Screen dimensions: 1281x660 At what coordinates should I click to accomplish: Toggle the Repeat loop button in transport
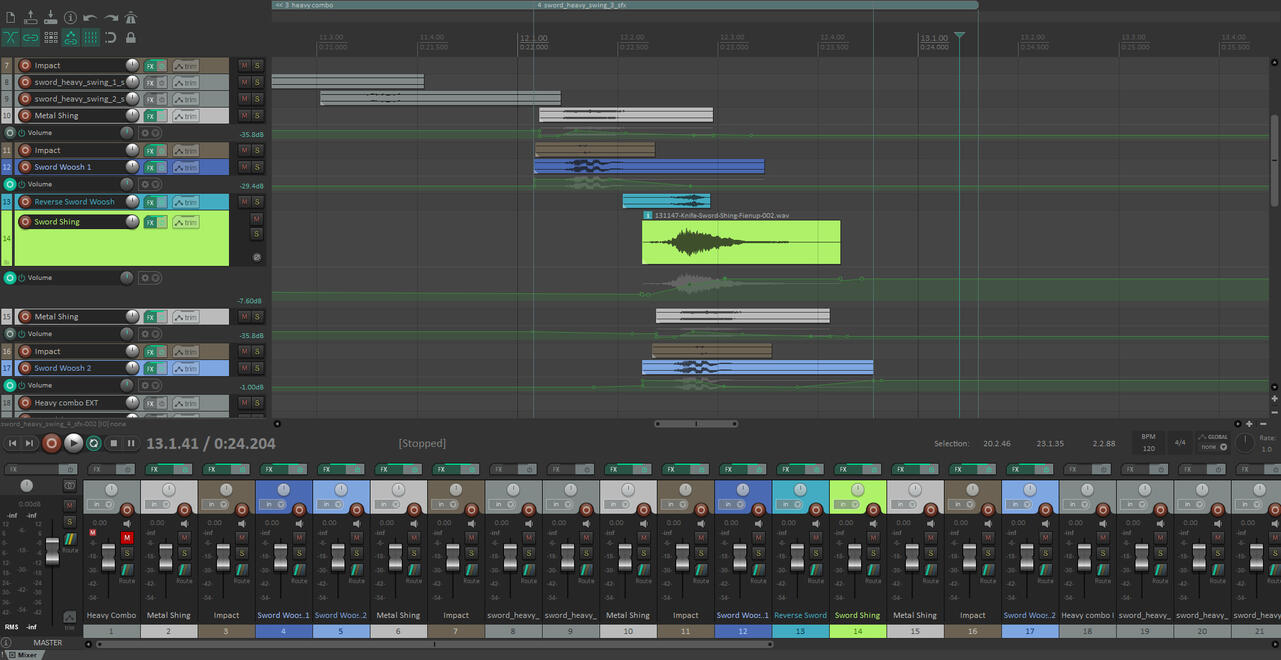[94, 443]
